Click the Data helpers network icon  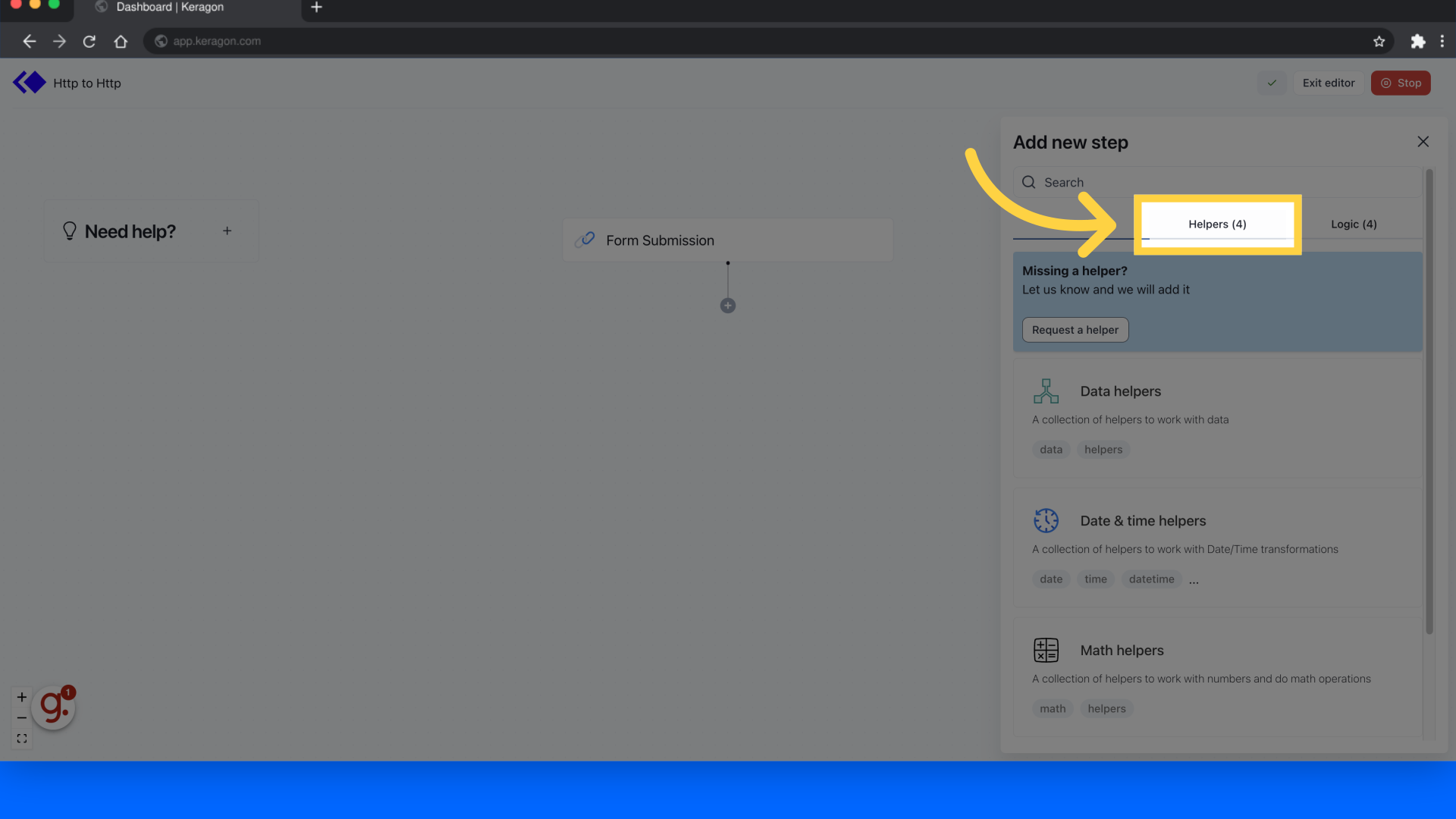click(x=1046, y=391)
